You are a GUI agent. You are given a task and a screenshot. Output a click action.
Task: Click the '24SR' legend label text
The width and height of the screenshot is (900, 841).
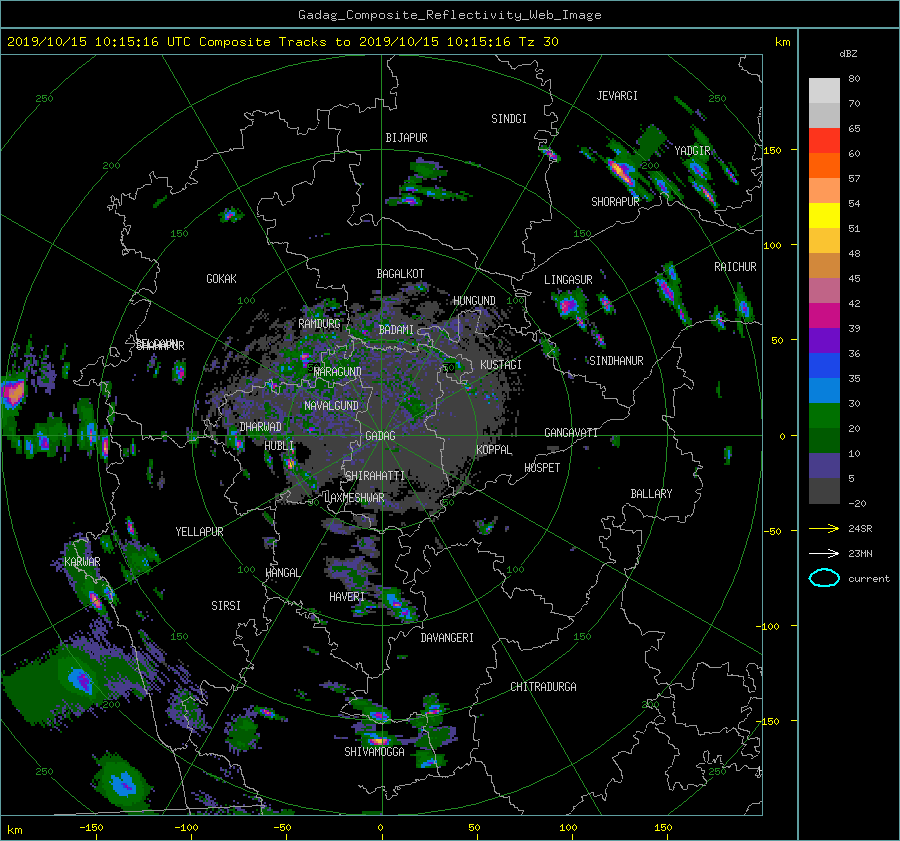(x=860, y=529)
